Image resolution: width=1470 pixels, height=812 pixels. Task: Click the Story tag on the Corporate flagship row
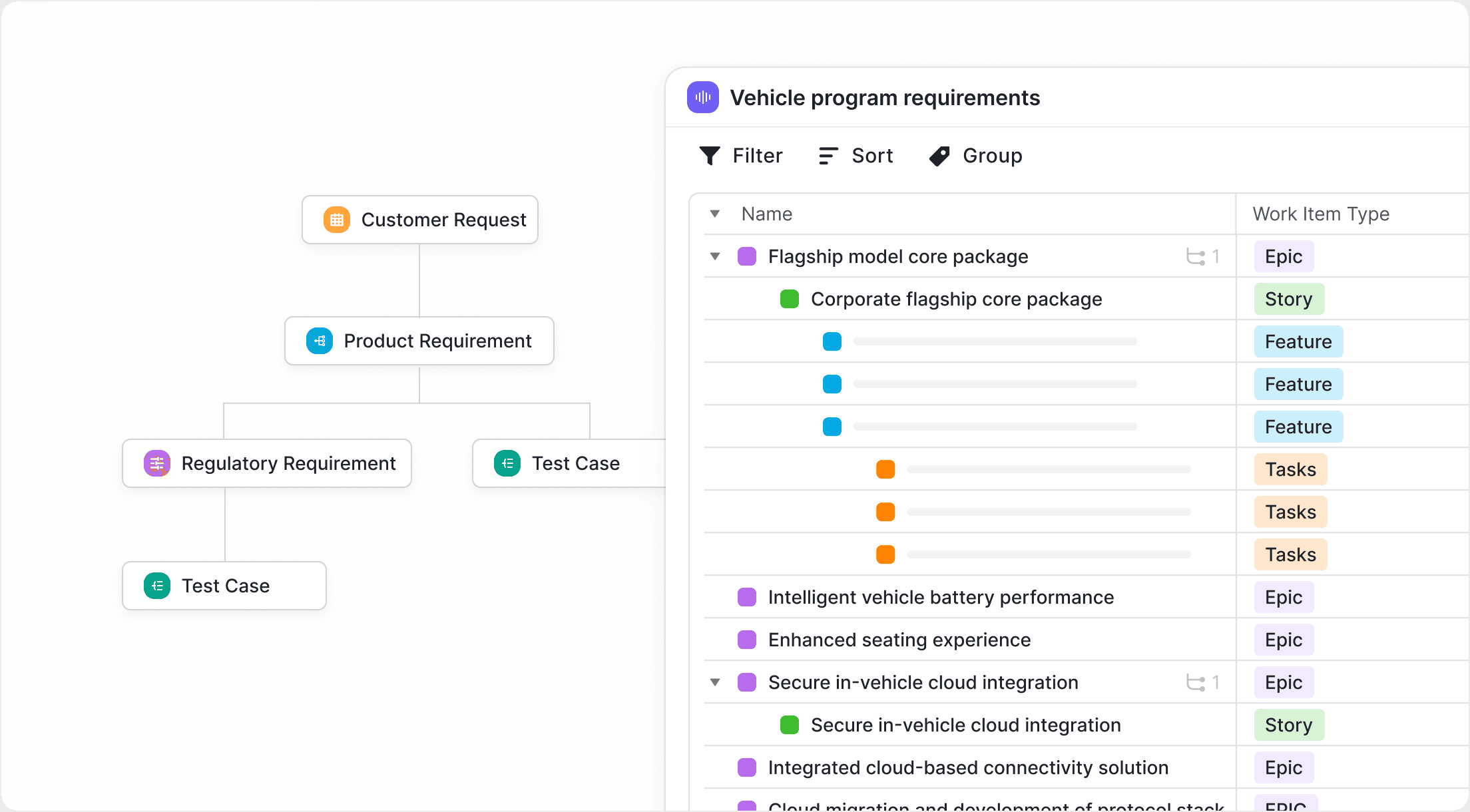1288,300
